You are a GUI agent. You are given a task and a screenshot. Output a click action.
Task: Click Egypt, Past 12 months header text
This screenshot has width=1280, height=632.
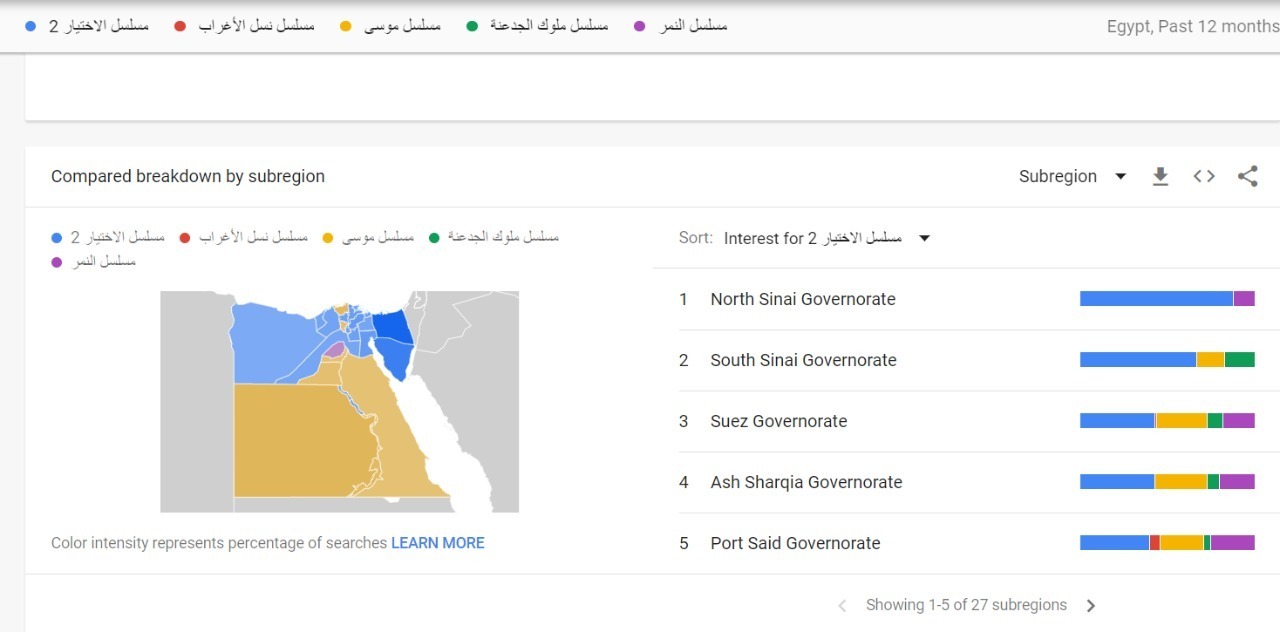tap(1192, 26)
